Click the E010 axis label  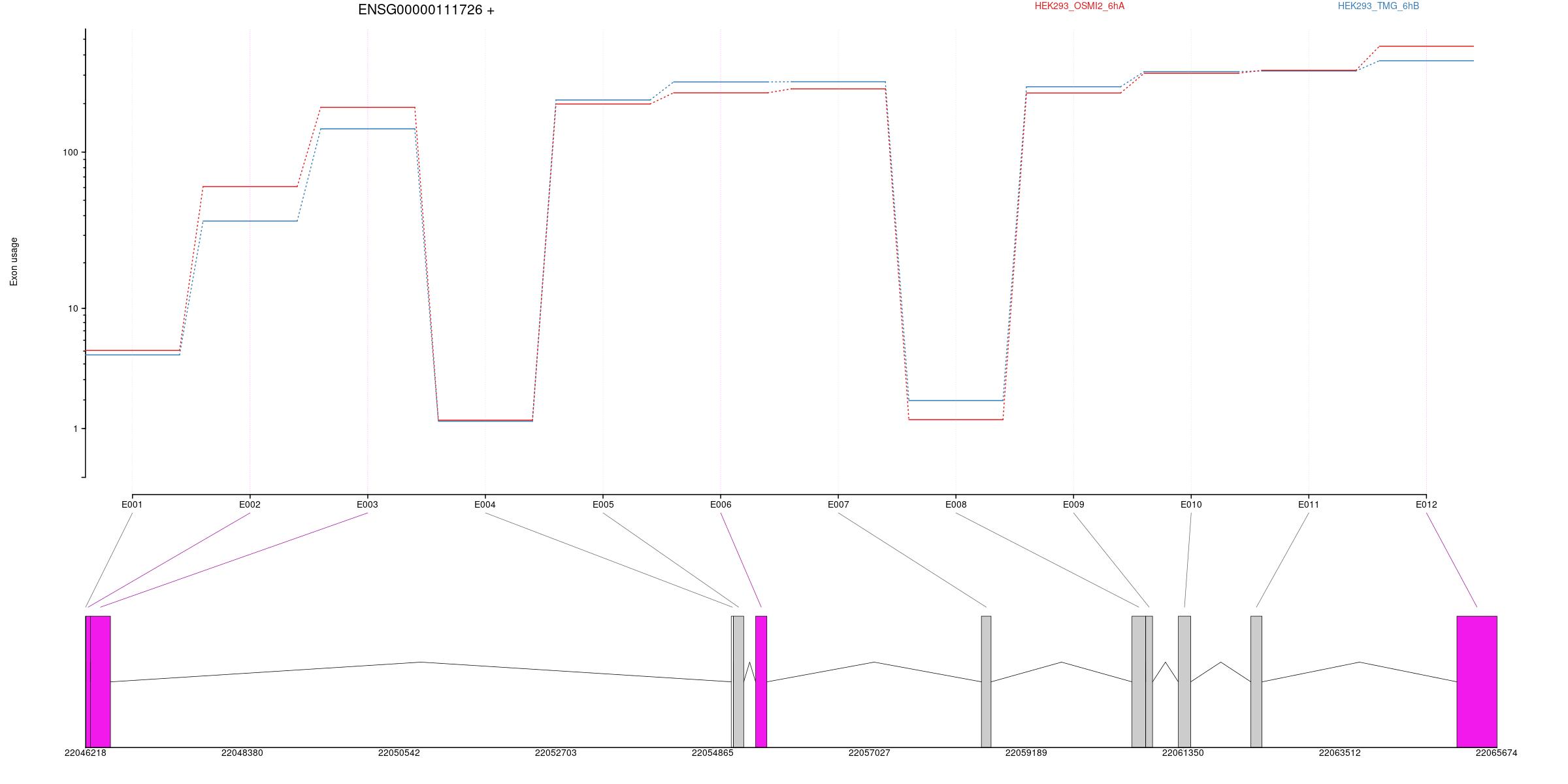1191,504
